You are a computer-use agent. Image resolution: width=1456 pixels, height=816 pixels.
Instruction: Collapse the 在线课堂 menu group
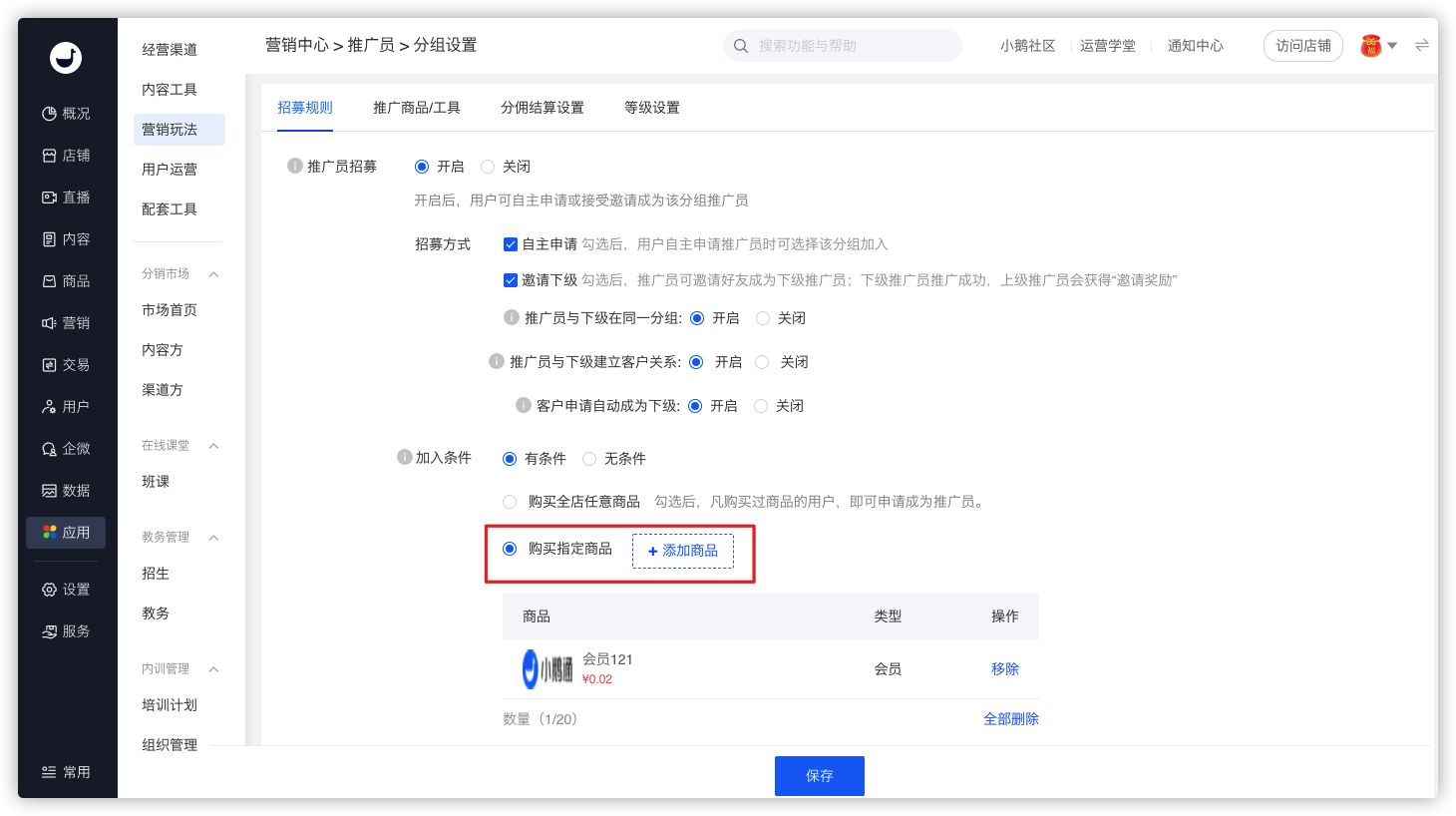tap(213, 446)
